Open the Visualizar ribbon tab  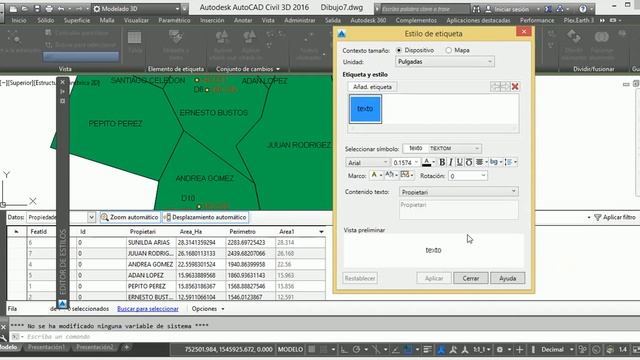click(136, 20)
